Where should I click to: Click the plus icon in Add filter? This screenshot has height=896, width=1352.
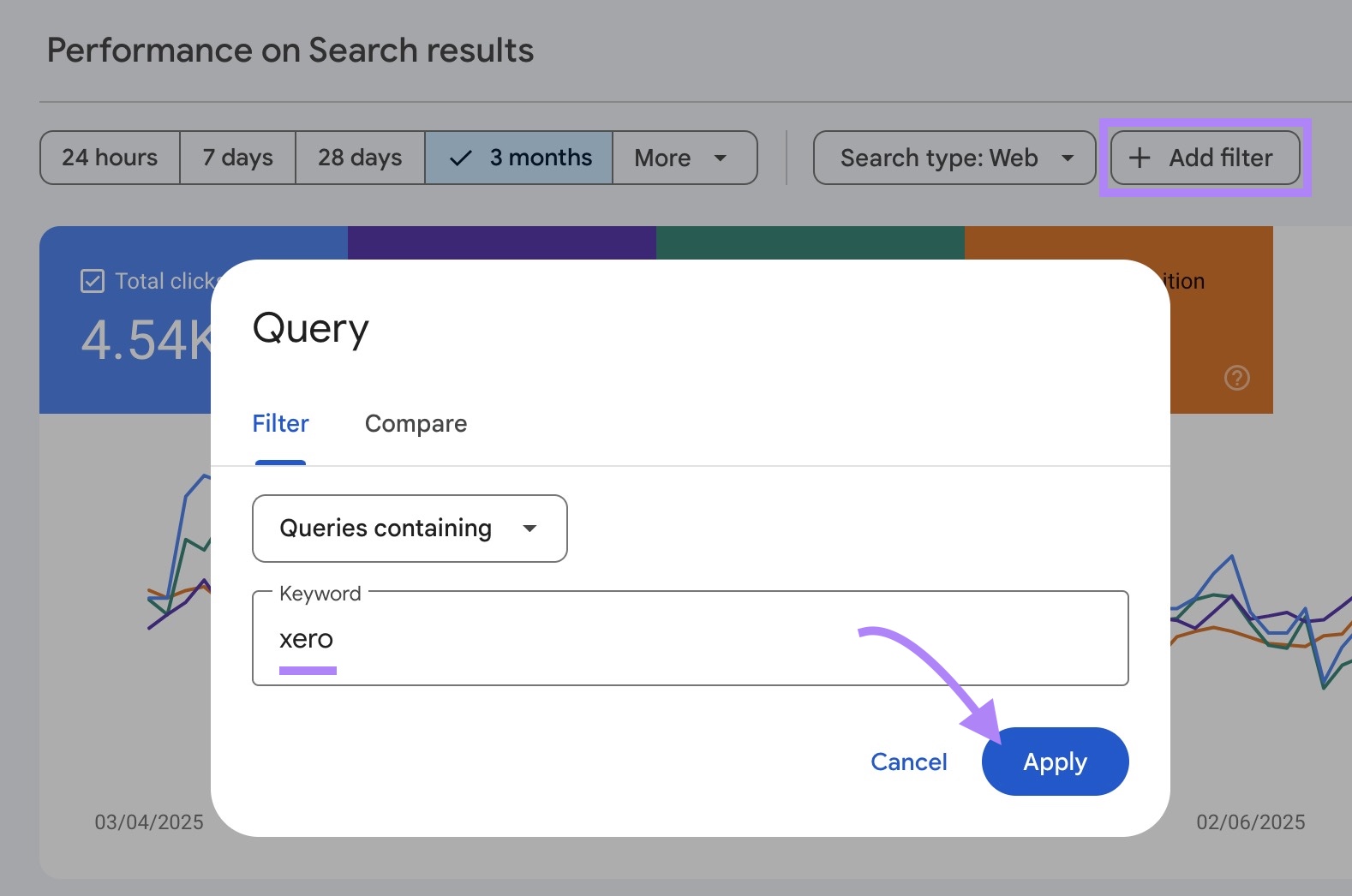(1139, 158)
